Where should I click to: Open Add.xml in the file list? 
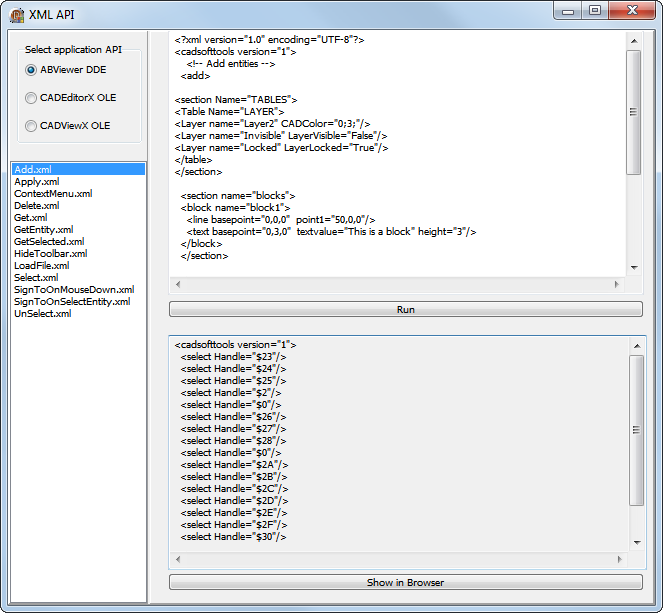pos(33,170)
